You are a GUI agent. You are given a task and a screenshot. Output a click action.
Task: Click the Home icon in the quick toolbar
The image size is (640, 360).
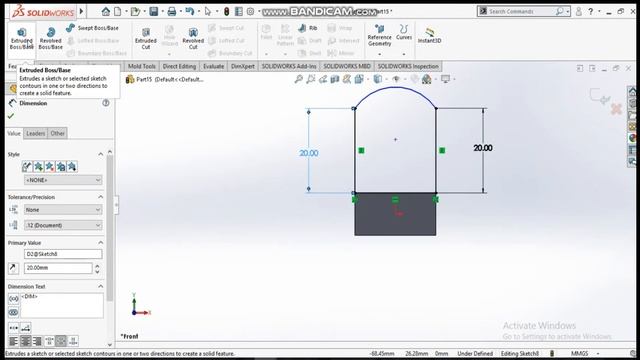click(106, 11)
